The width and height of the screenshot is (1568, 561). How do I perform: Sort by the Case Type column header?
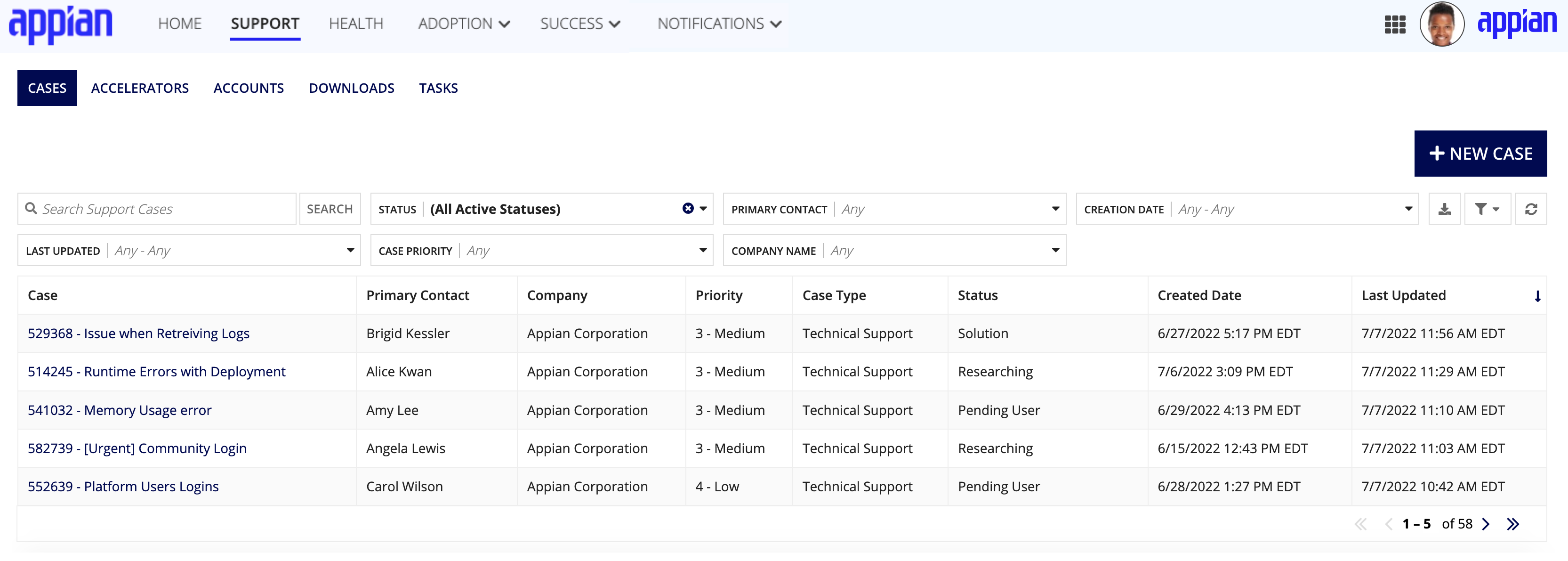[x=834, y=295]
